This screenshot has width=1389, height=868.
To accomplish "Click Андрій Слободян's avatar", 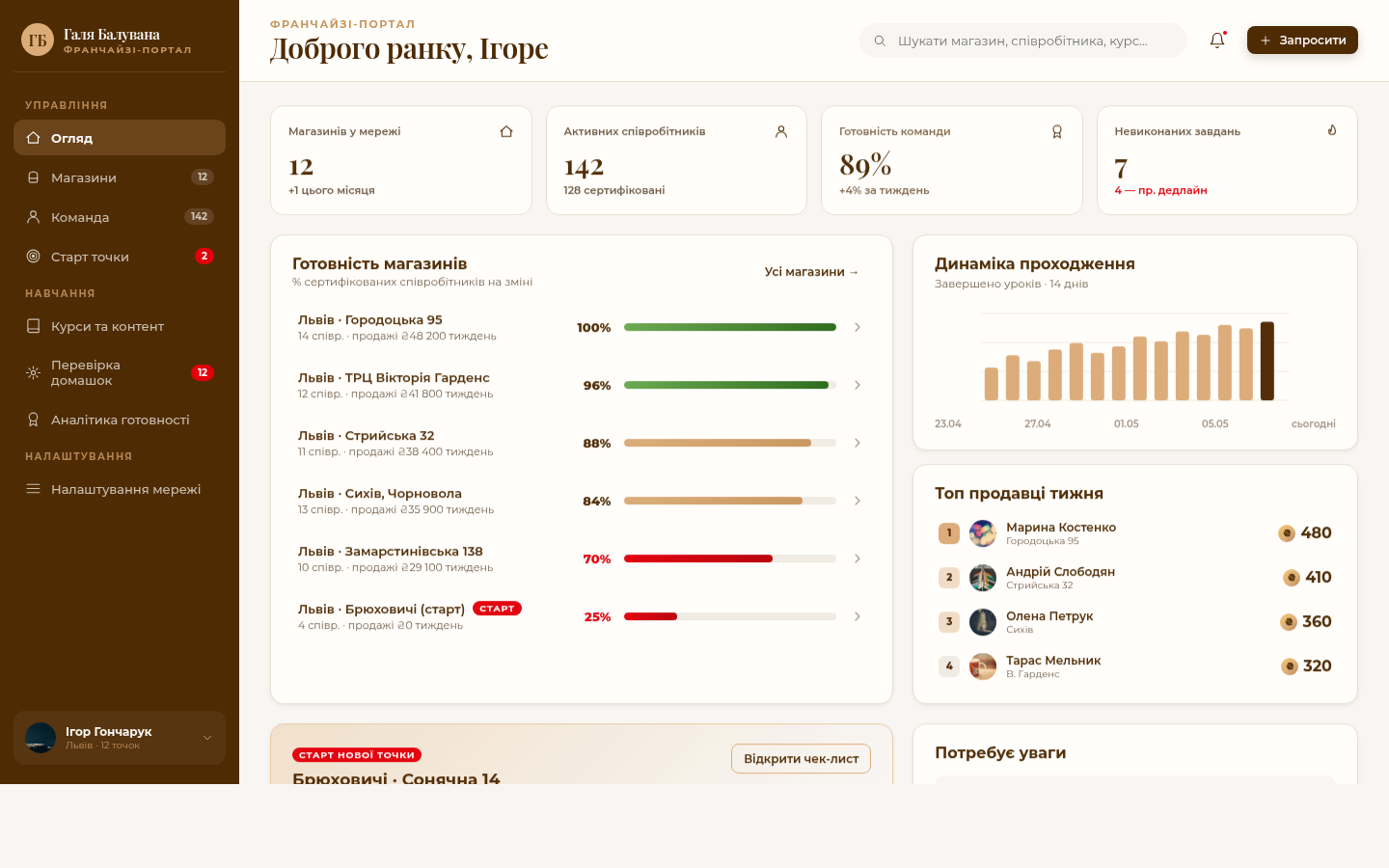I will click(x=983, y=578).
